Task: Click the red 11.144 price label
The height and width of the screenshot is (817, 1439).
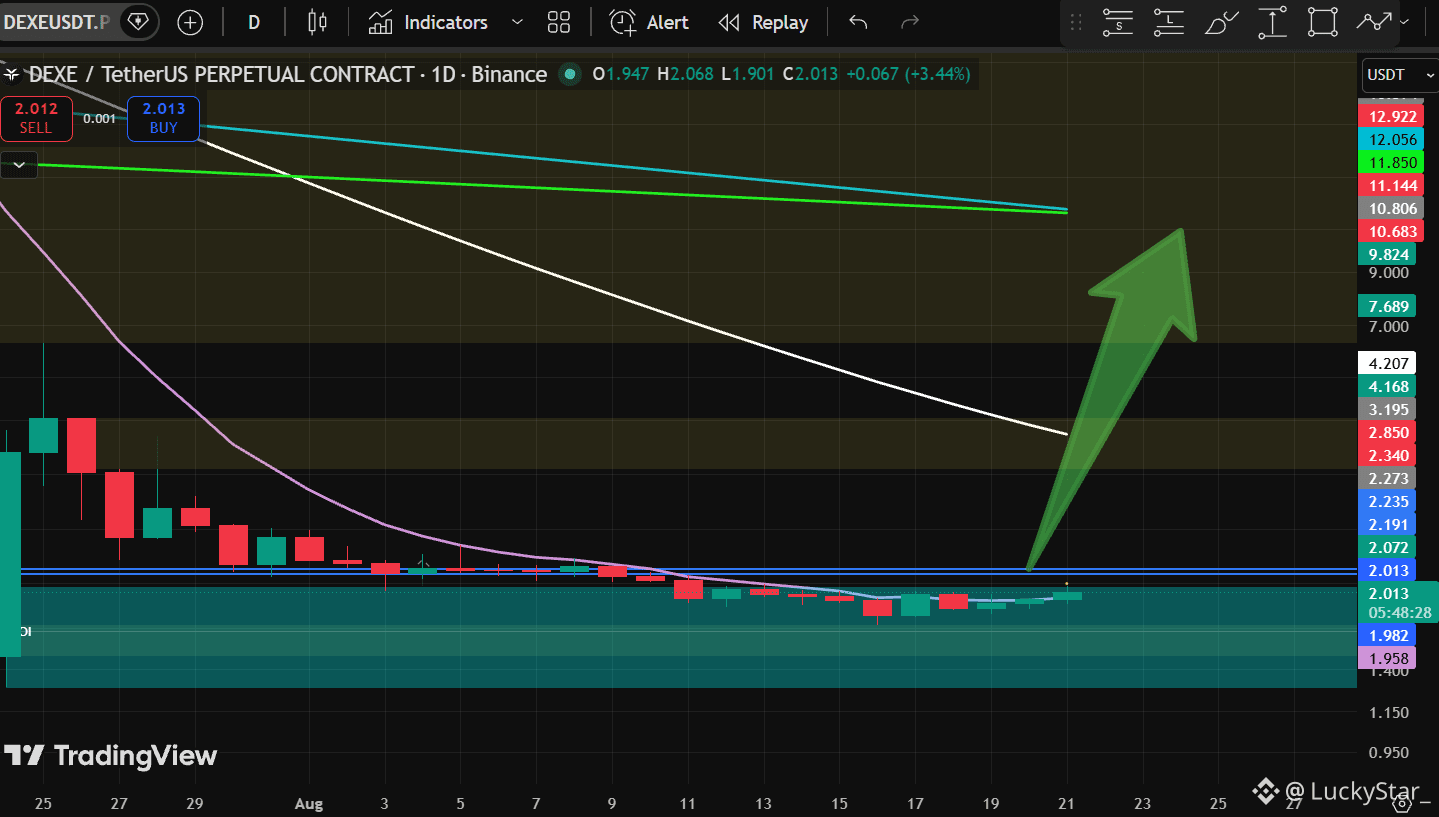Action: pos(1393,186)
